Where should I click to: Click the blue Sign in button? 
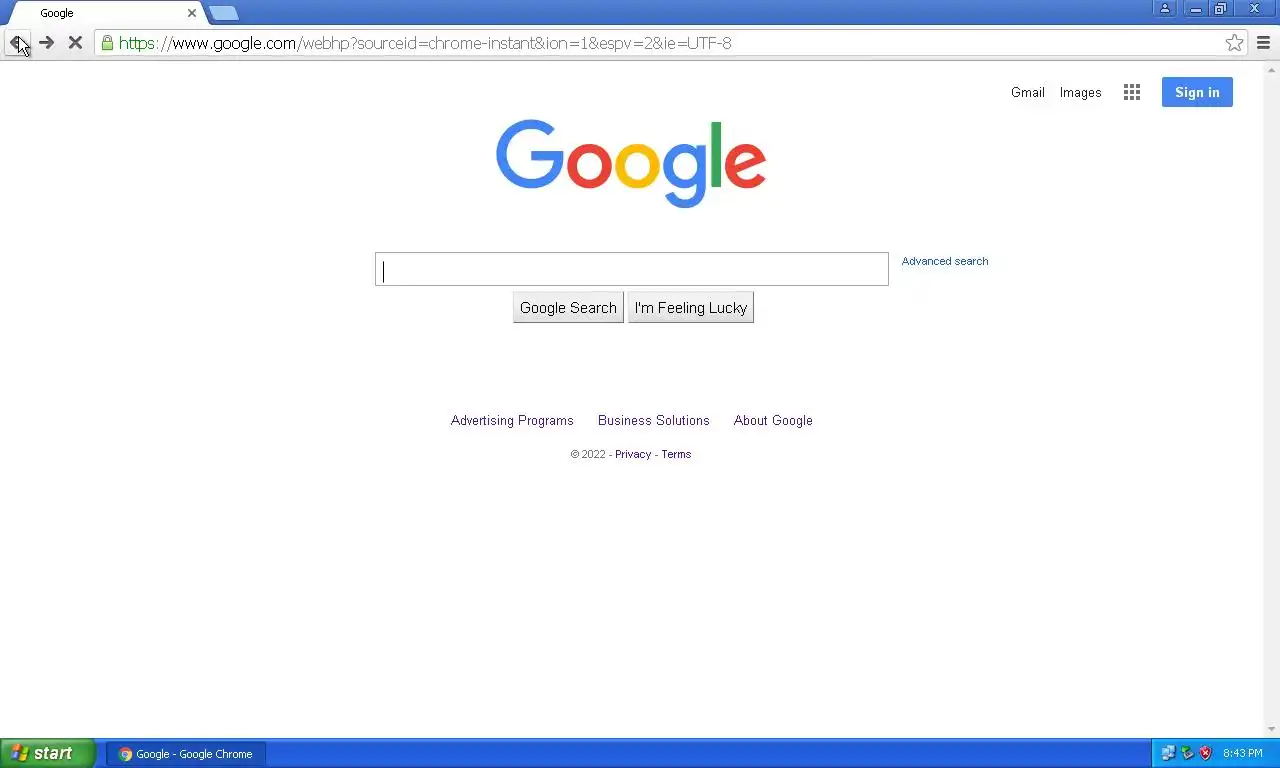(1197, 92)
